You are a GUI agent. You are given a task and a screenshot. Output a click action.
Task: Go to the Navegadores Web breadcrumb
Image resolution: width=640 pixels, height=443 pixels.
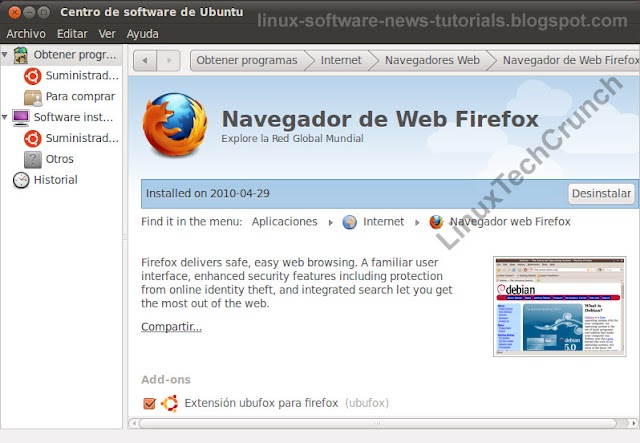[x=432, y=60]
